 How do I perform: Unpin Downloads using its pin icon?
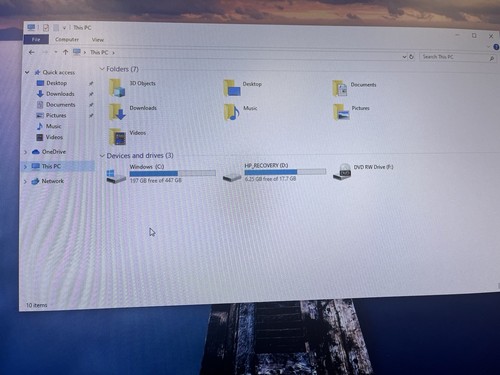coord(91,94)
